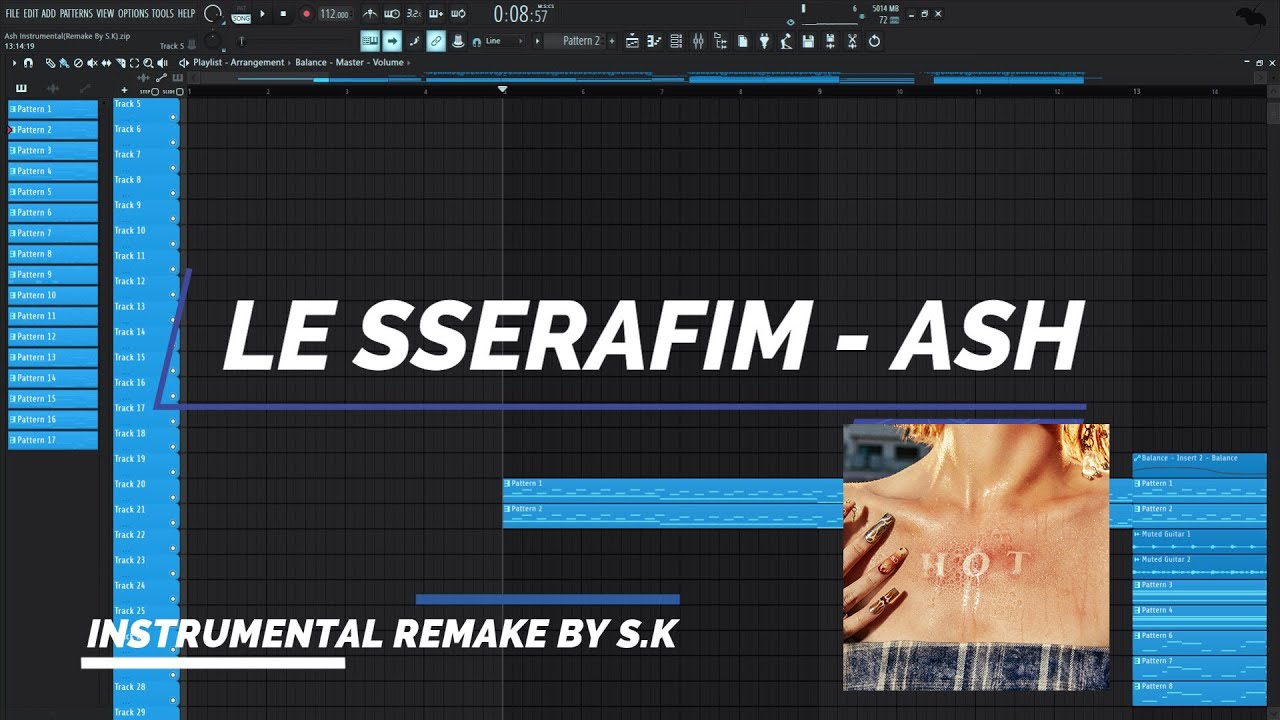
Task: Click the save project floppy icon
Action: point(808,41)
